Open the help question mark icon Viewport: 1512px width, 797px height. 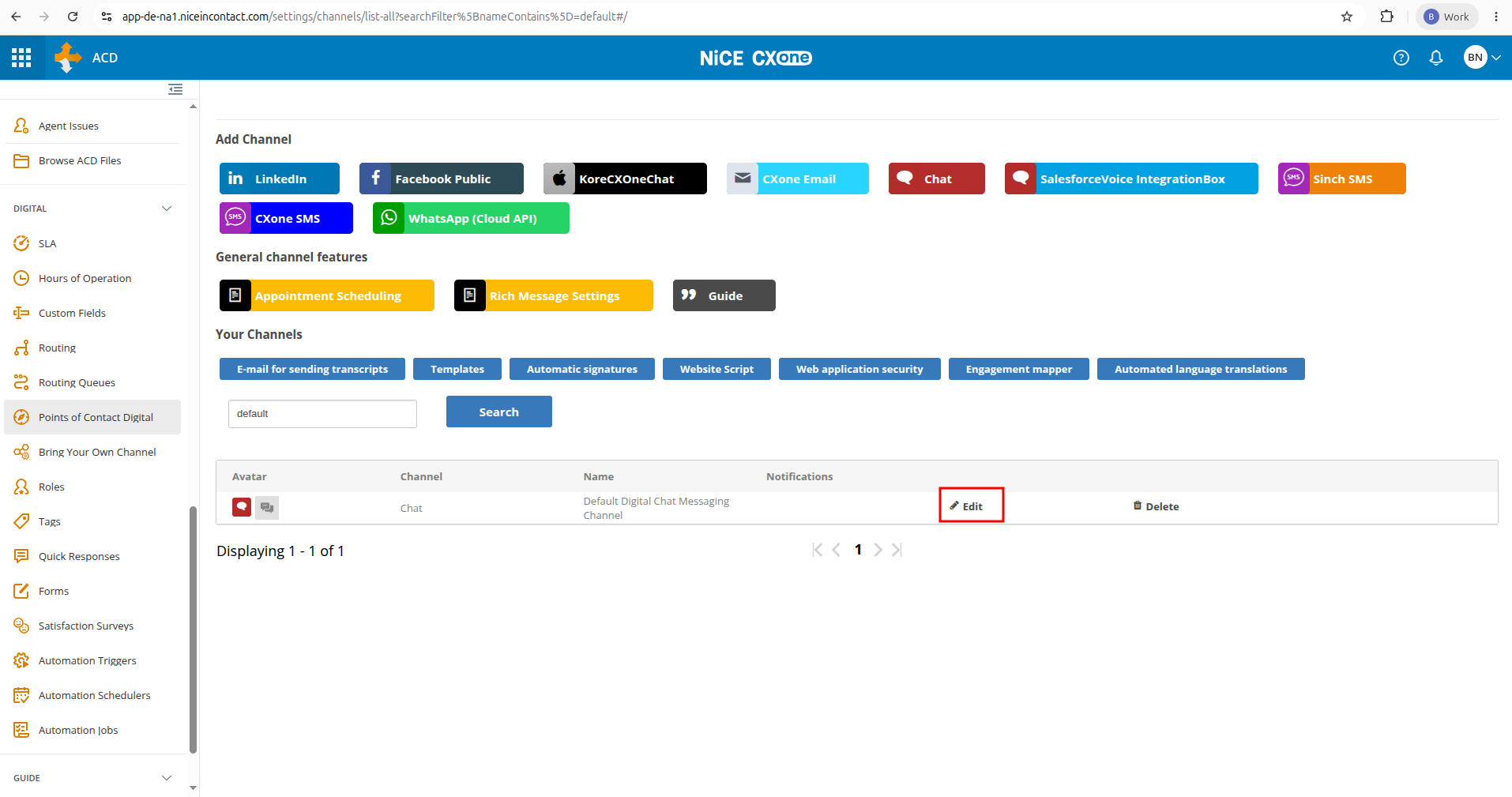click(x=1401, y=58)
